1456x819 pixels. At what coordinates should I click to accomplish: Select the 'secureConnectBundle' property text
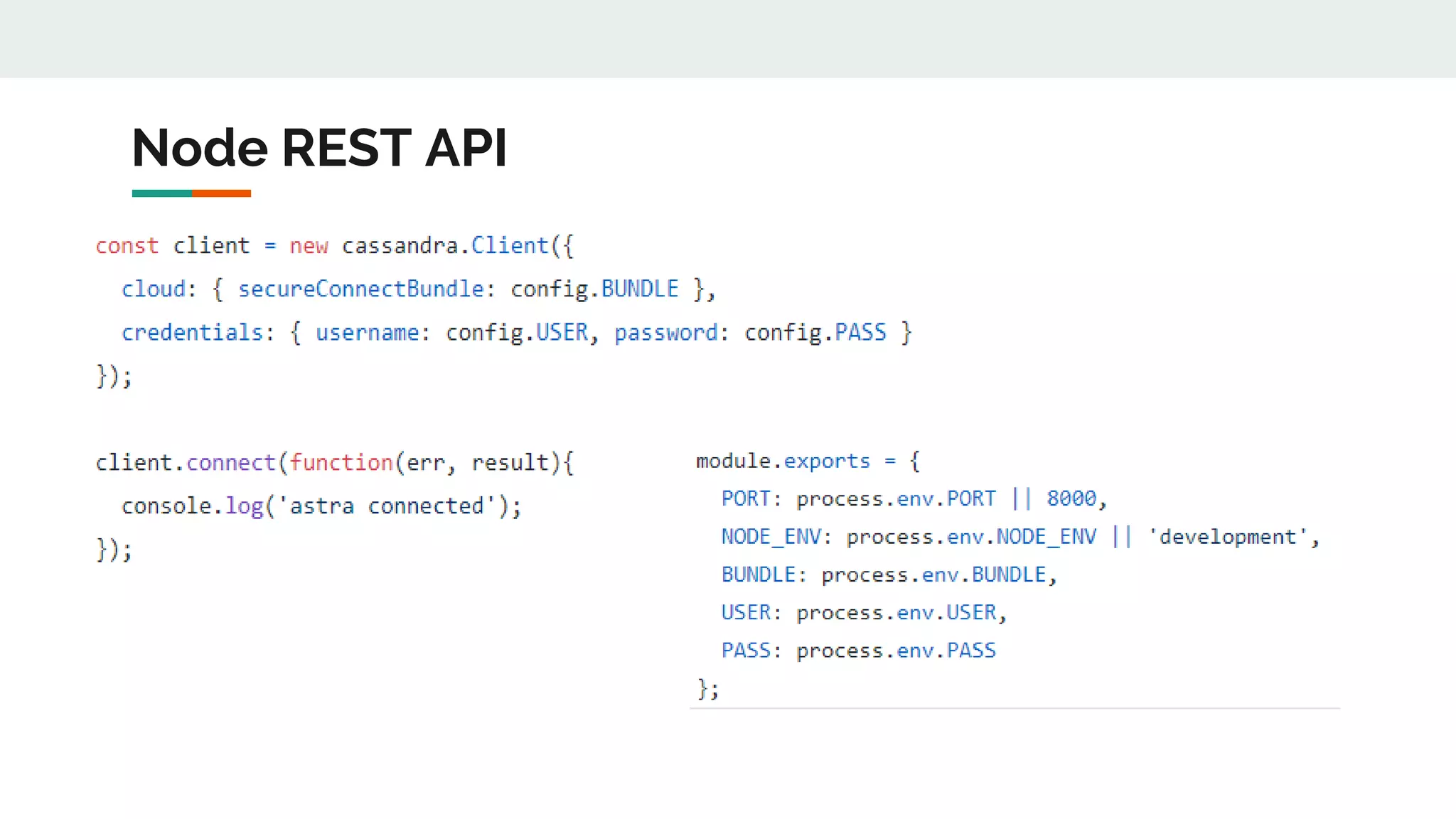360,289
